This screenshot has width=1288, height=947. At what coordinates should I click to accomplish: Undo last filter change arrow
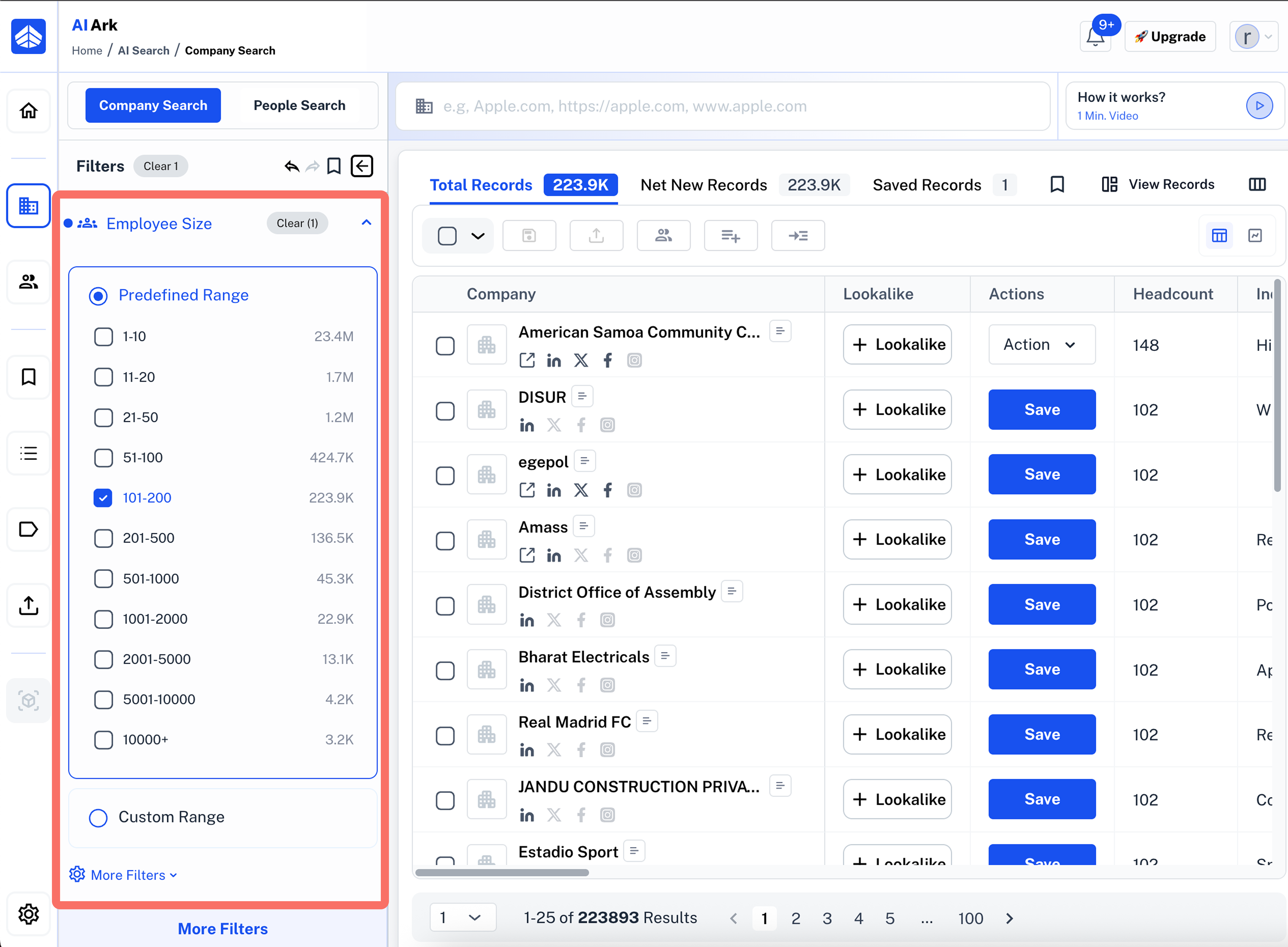[x=292, y=166]
